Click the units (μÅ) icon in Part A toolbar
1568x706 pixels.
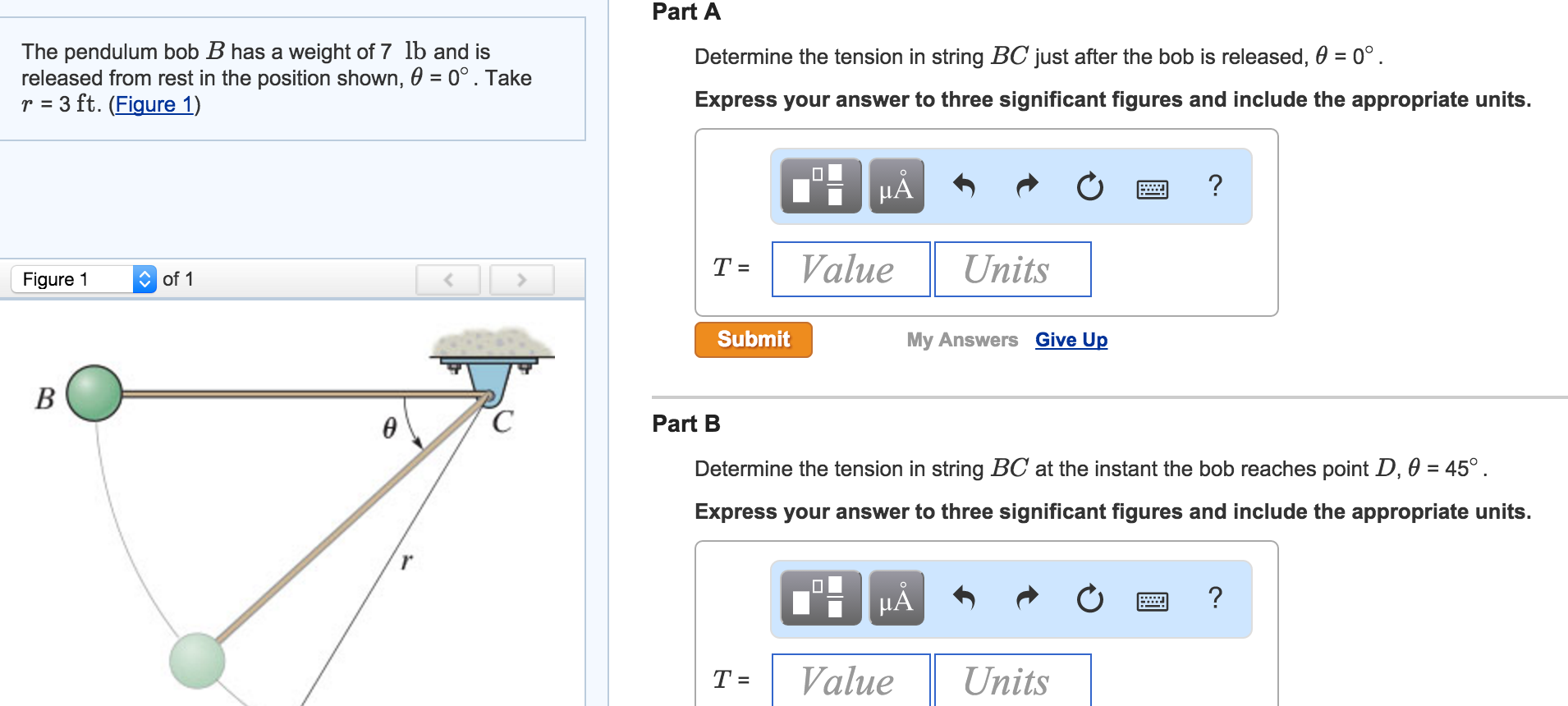pos(894,186)
